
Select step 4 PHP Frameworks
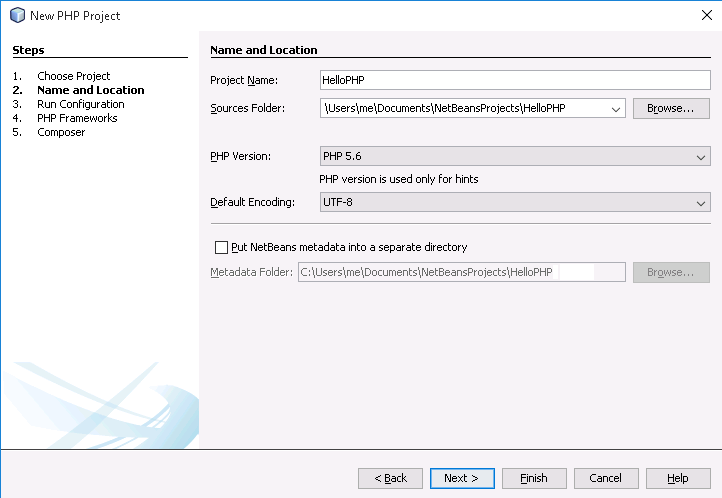point(77,118)
